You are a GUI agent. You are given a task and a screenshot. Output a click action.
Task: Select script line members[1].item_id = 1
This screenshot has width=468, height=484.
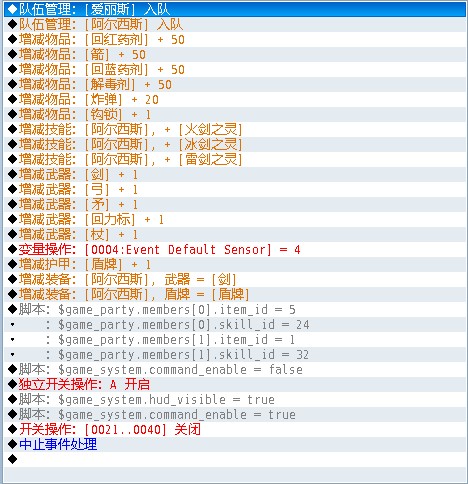tap(235, 339)
